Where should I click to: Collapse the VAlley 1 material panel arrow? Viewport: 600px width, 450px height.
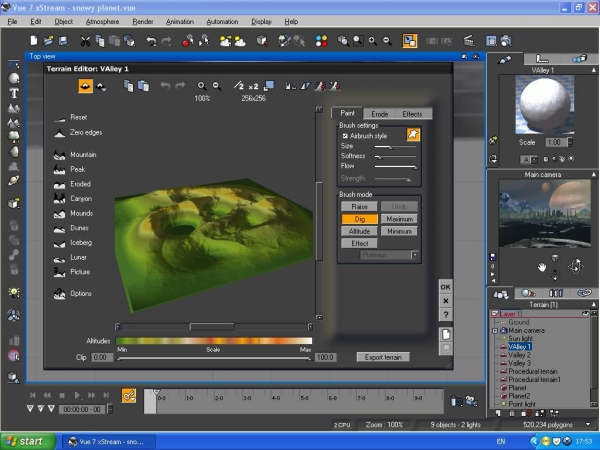(x=593, y=70)
